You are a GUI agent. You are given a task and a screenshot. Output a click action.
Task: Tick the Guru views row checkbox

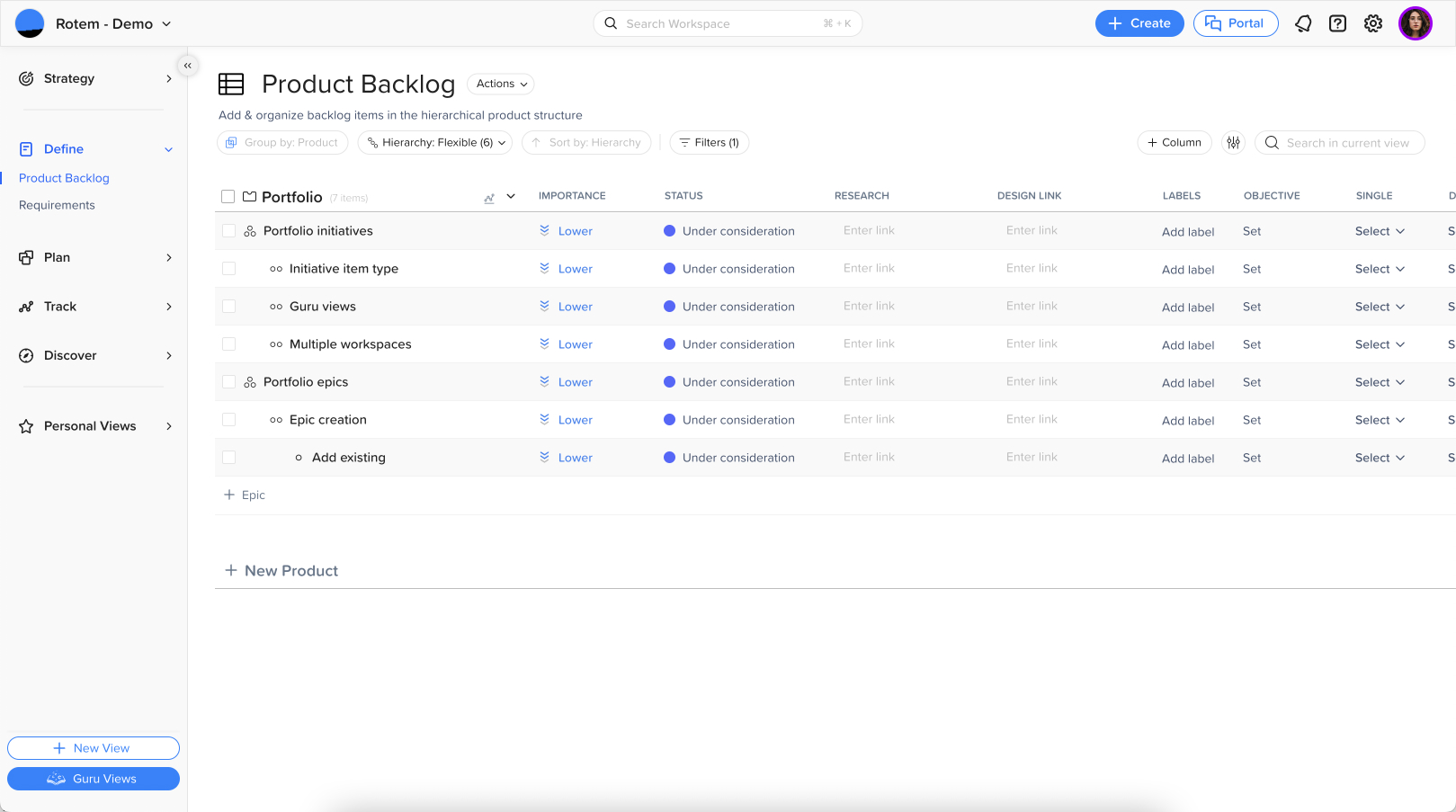pos(228,307)
